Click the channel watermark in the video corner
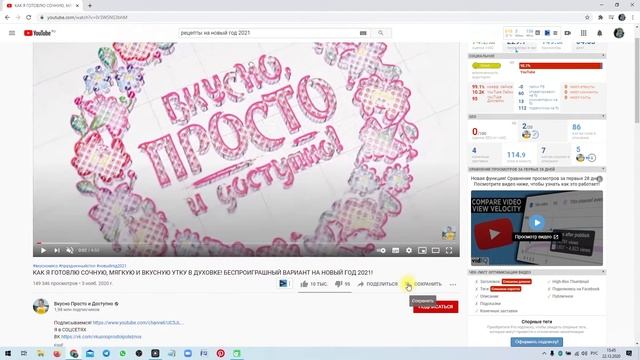 click(x=449, y=233)
